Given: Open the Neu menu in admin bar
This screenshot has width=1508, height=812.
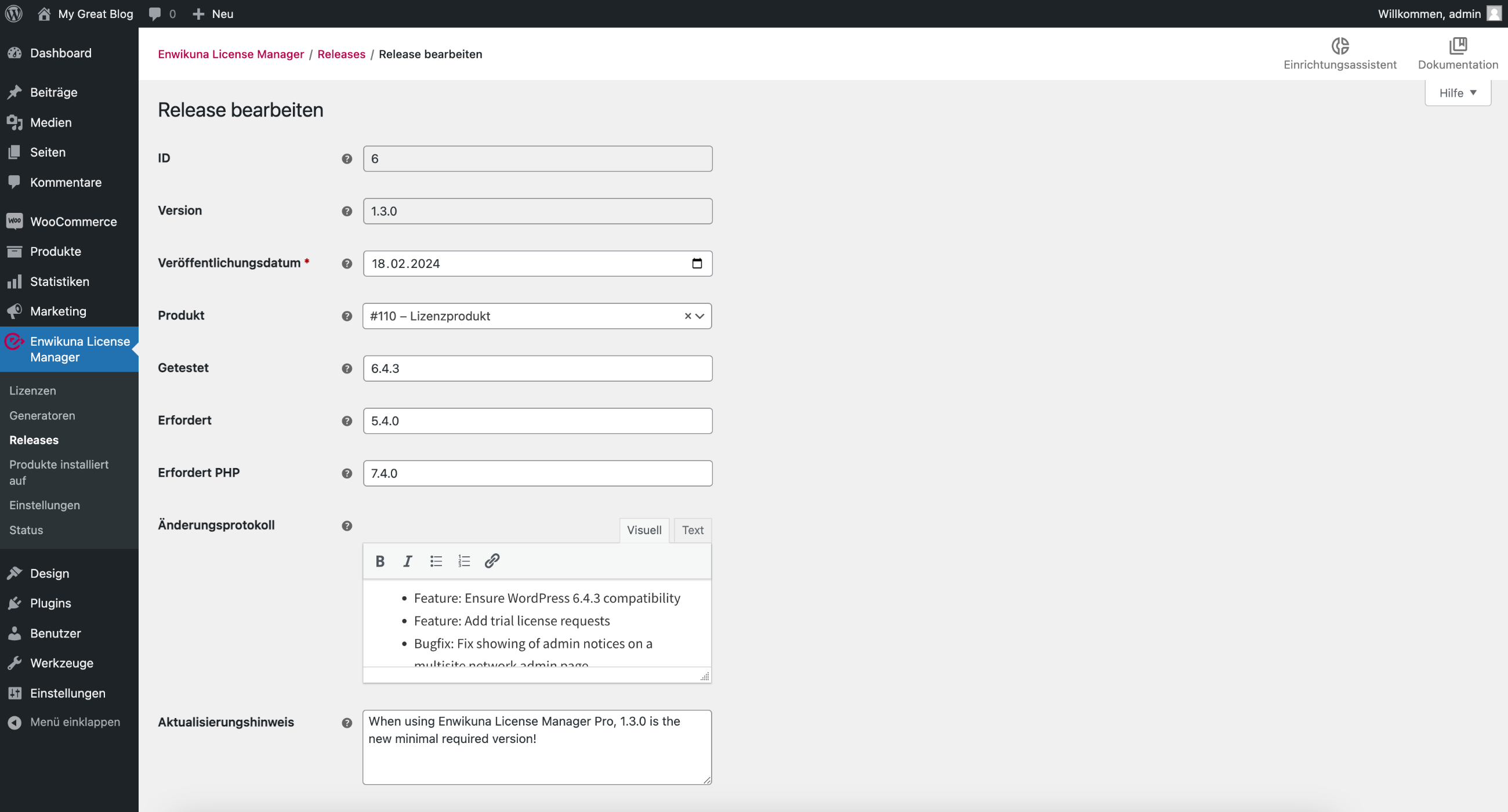Looking at the screenshot, I should point(213,13).
